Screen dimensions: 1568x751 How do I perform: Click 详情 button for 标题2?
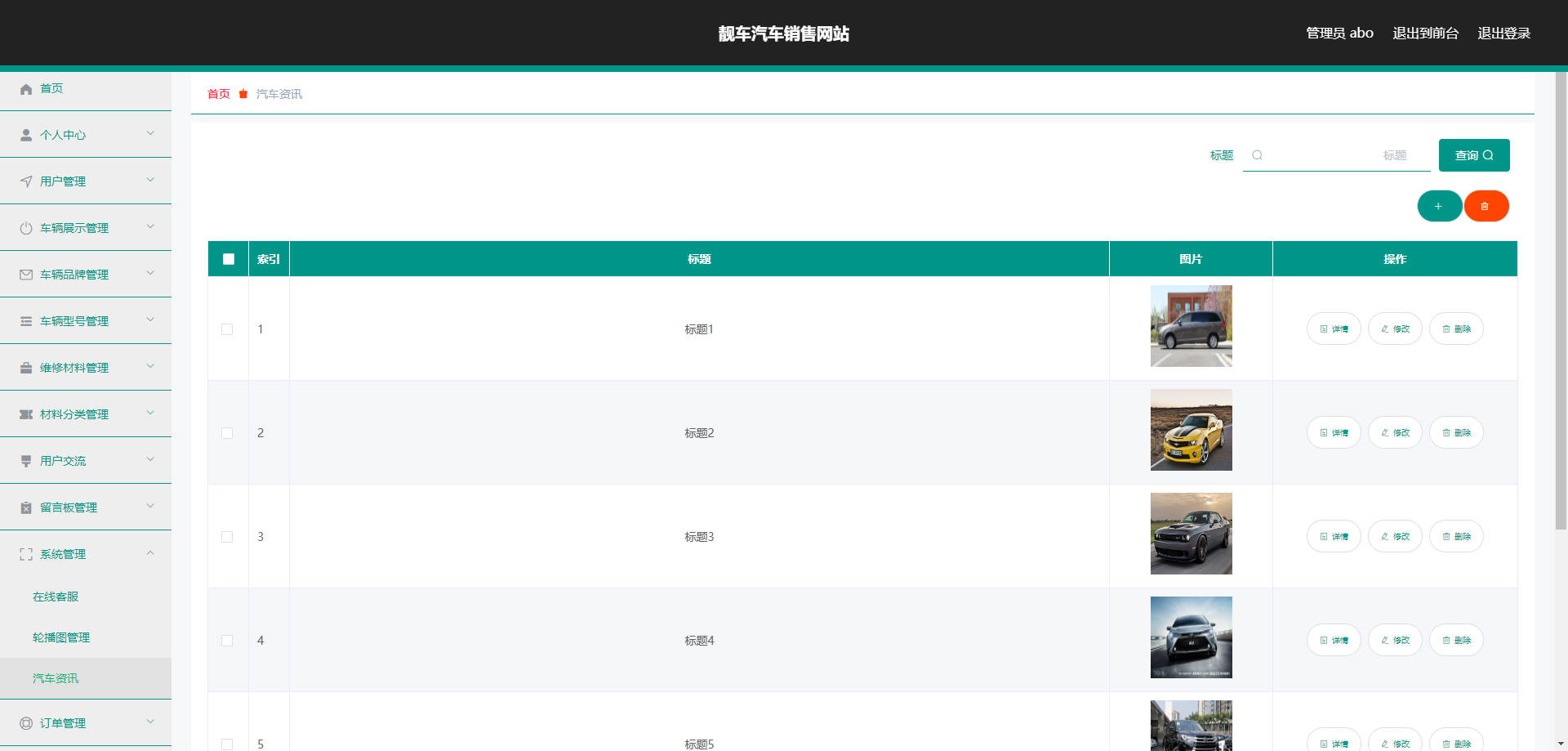click(x=1334, y=432)
